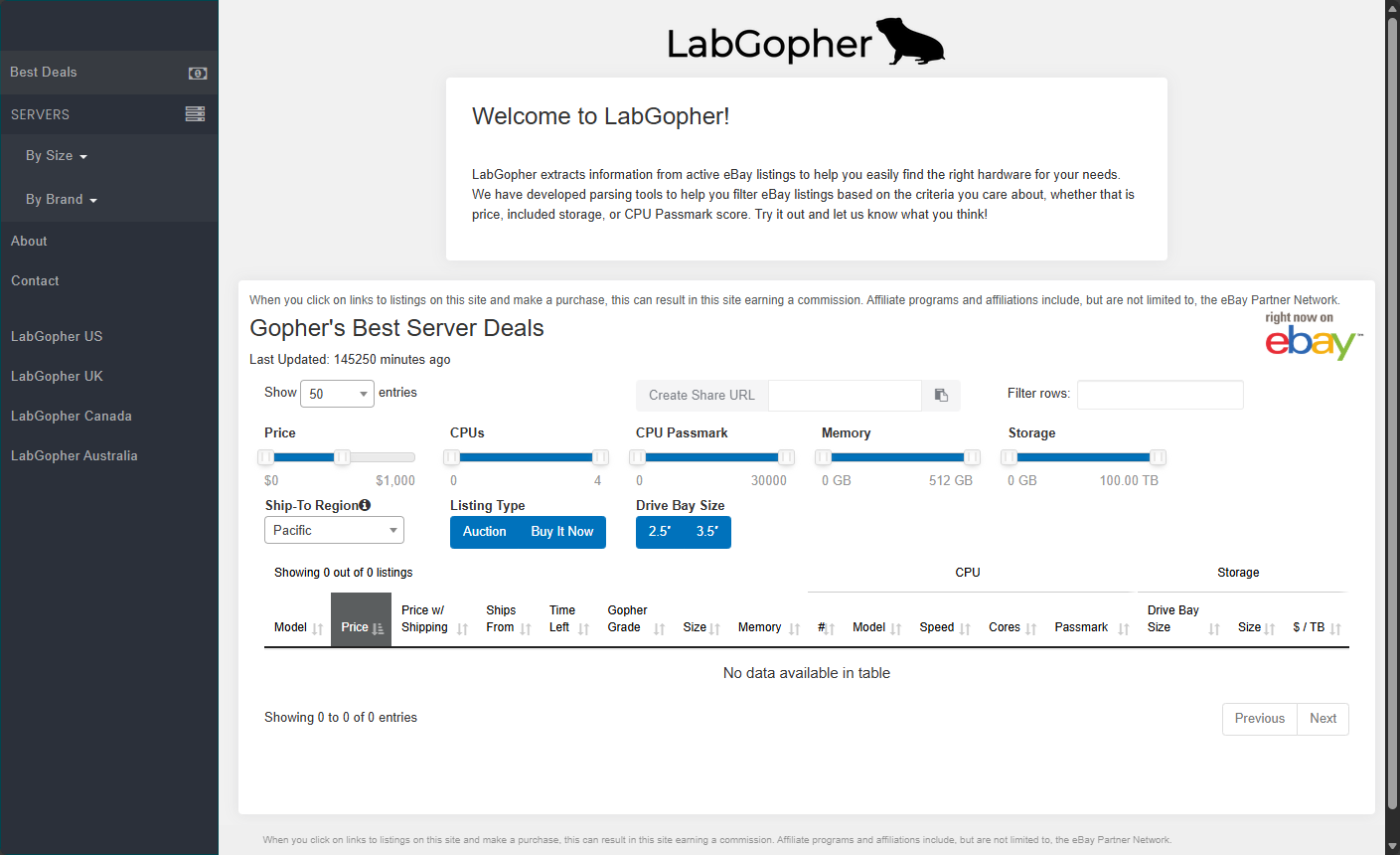Click the Filter rows input field
Screen dimensions: 1400x855
click(1160, 395)
